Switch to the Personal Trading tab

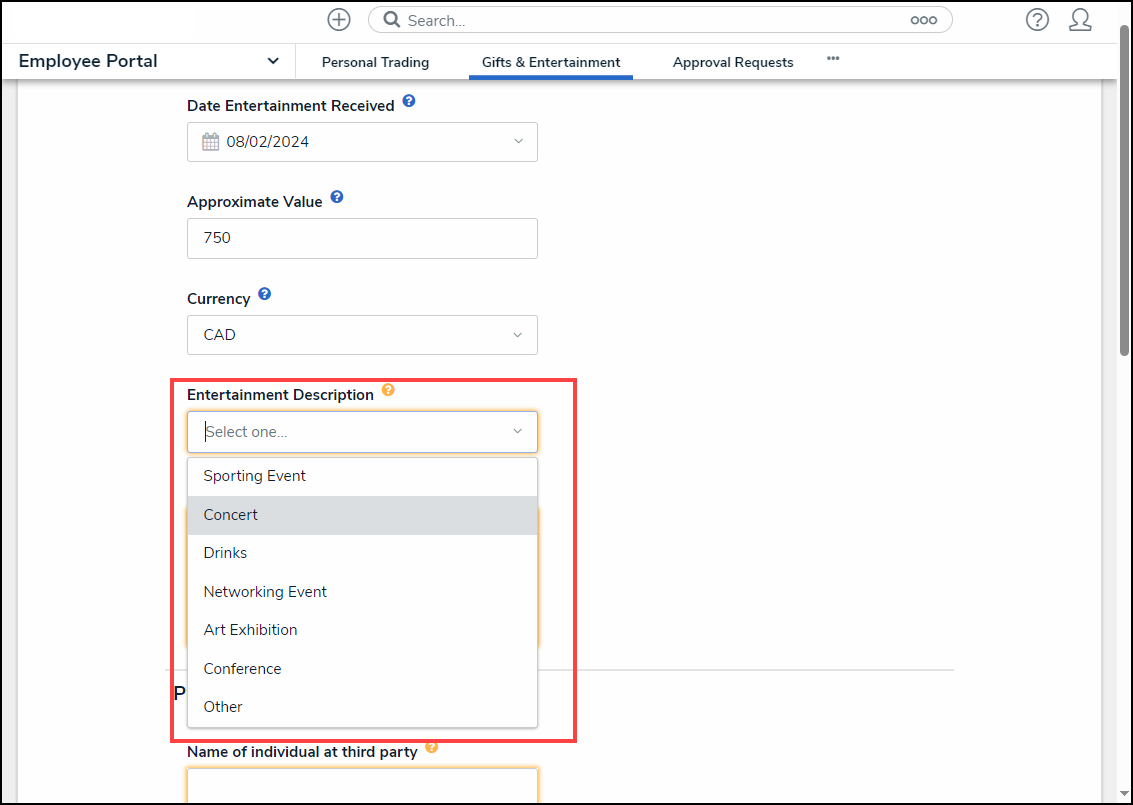(375, 62)
